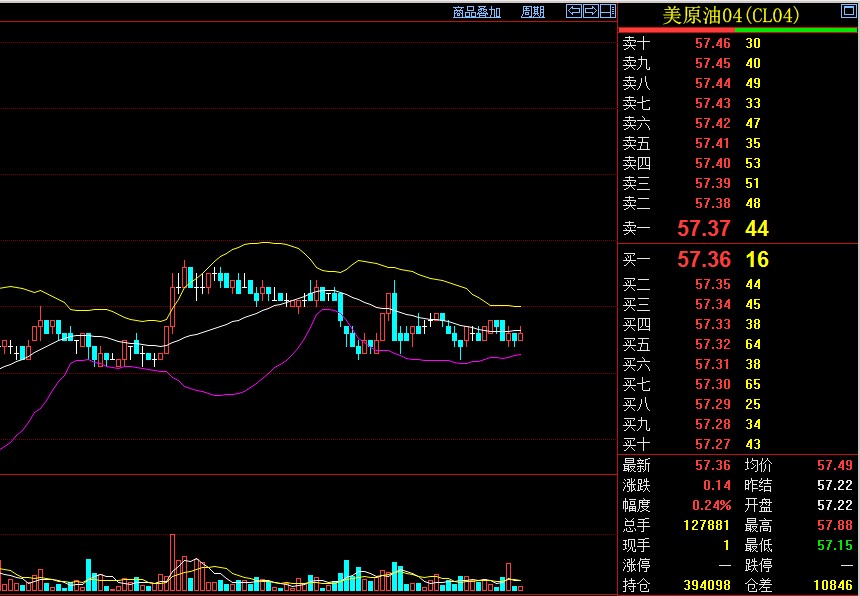Select the 买四 row price 57.33
The image size is (860, 596).
[x=712, y=325]
